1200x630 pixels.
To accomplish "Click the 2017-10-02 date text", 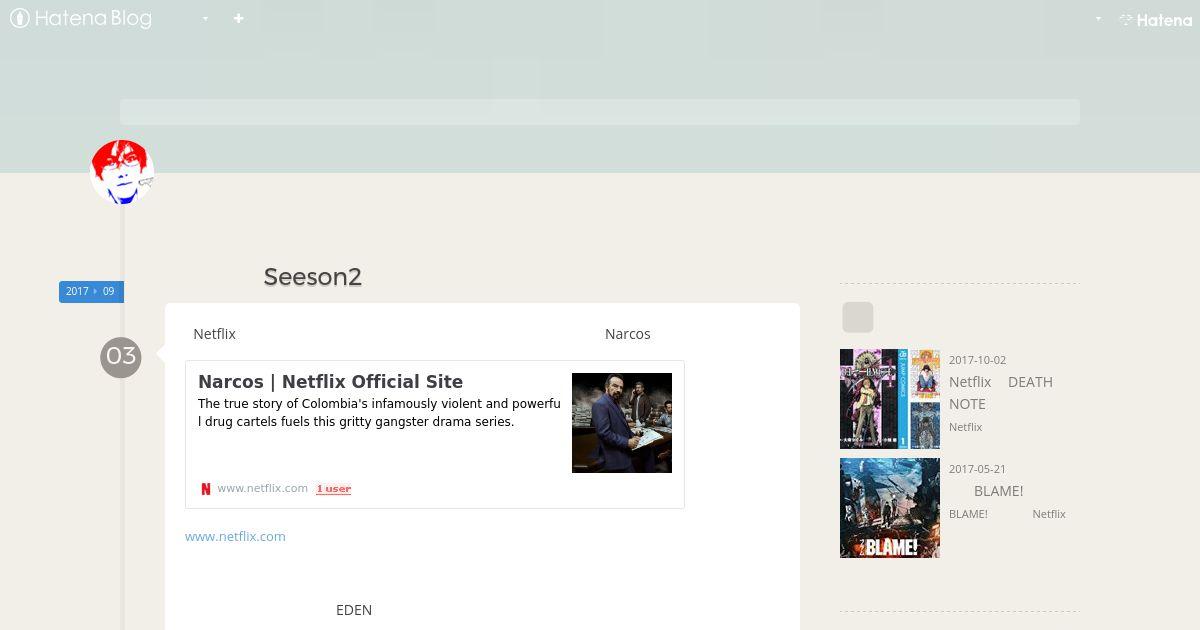I will coord(977,360).
